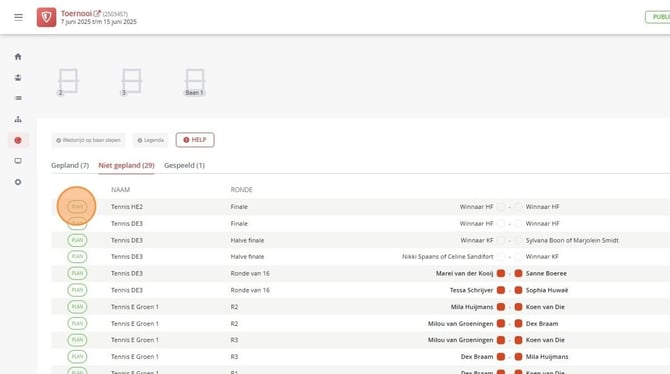Go to the home icon in sidebar
The width and height of the screenshot is (670, 374).
(18, 56)
